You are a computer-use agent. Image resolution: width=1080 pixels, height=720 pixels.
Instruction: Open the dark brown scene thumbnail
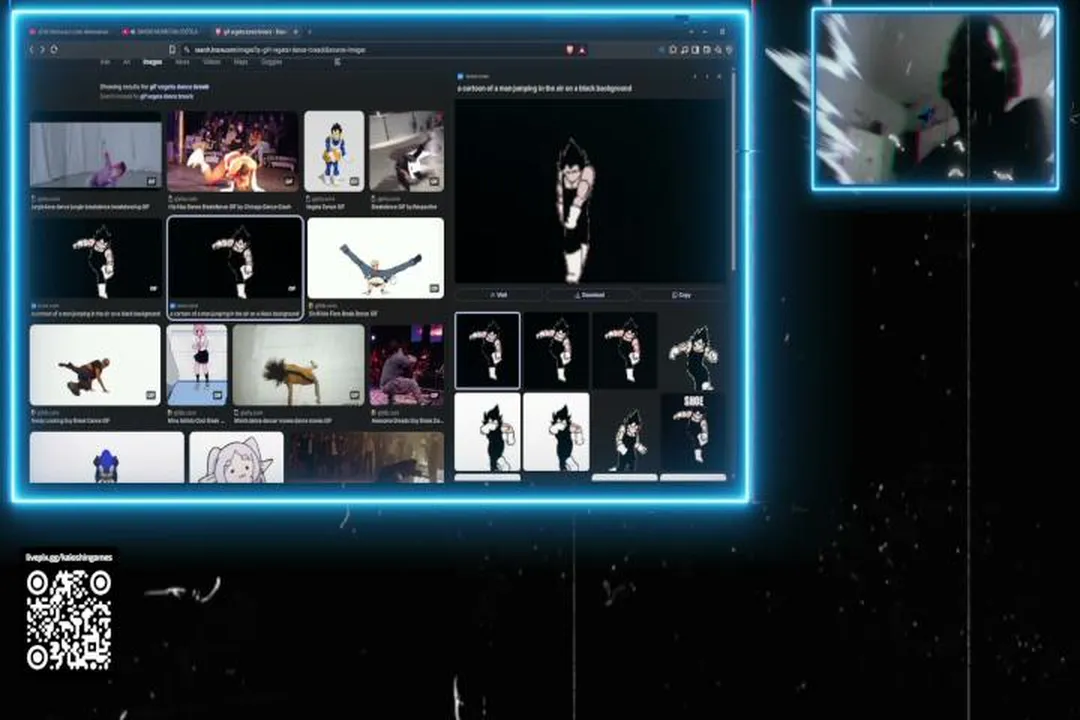[366, 457]
